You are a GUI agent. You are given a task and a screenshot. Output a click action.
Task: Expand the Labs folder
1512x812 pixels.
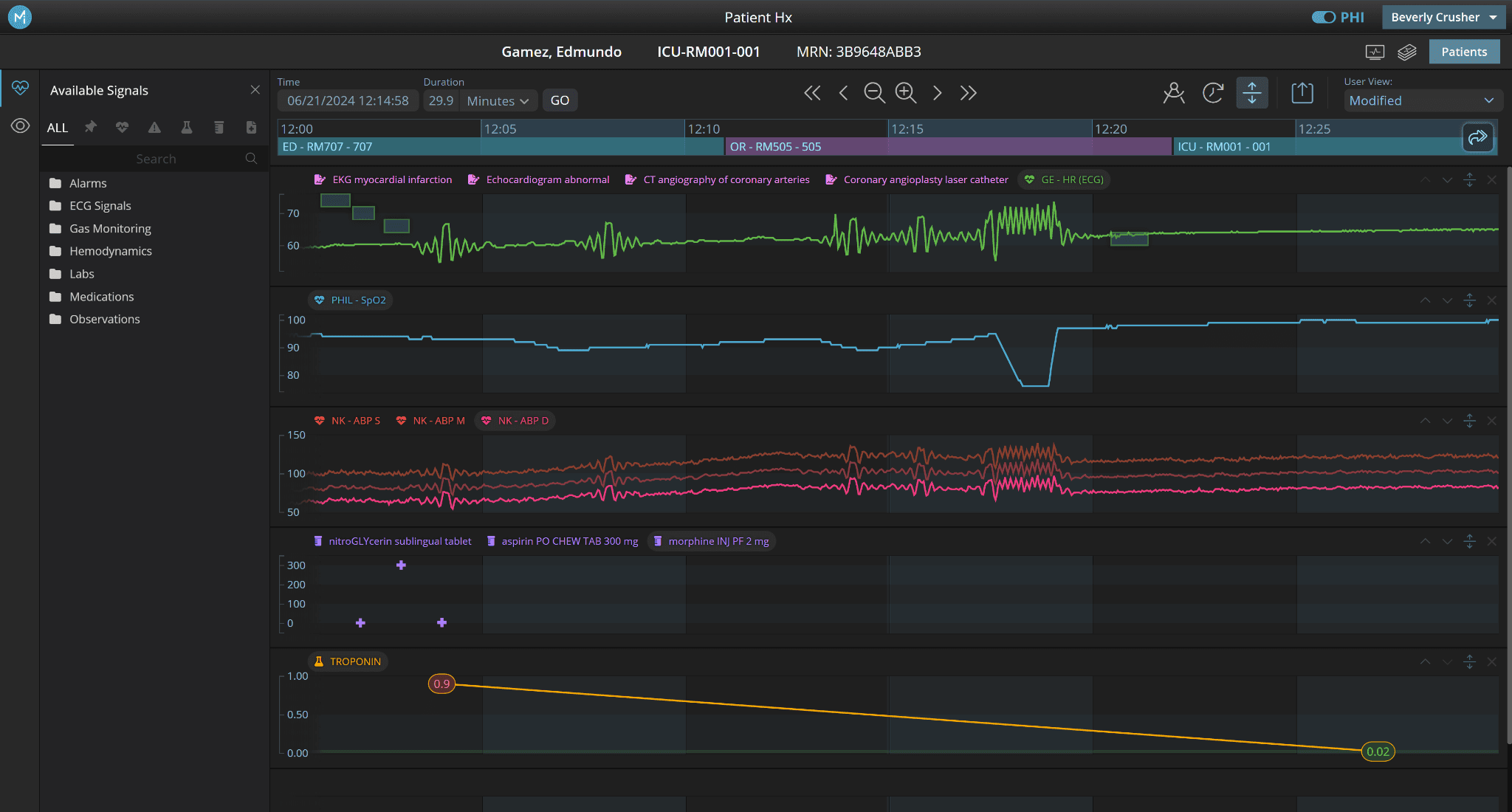click(81, 274)
